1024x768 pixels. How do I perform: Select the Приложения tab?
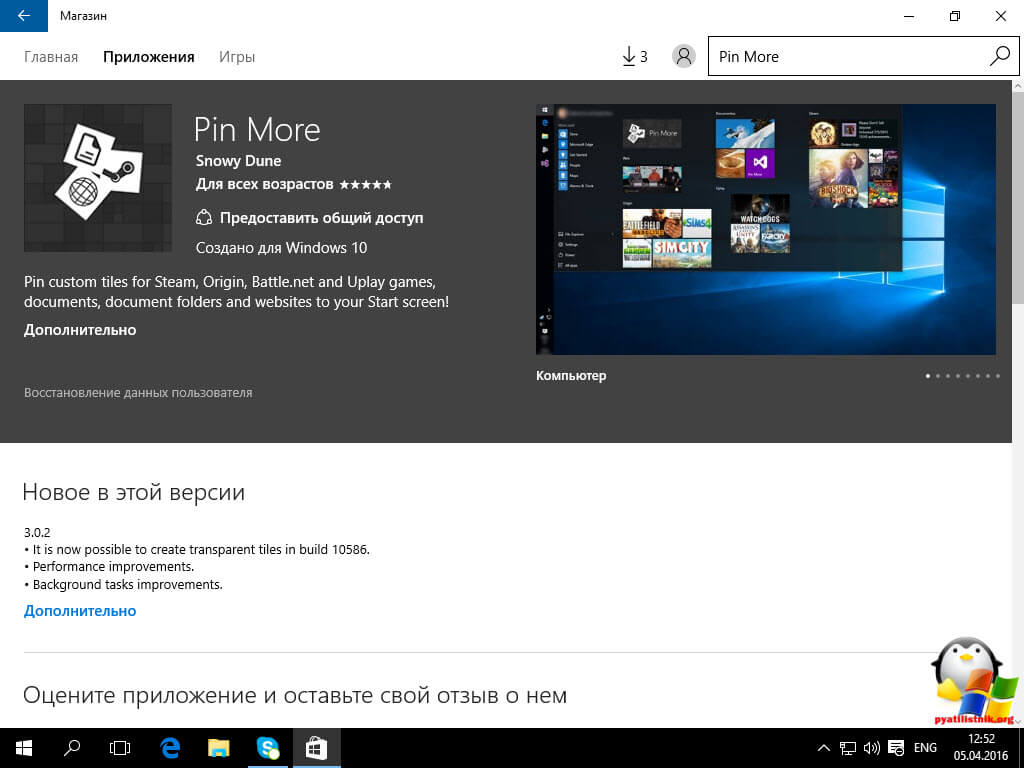(x=148, y=57)
